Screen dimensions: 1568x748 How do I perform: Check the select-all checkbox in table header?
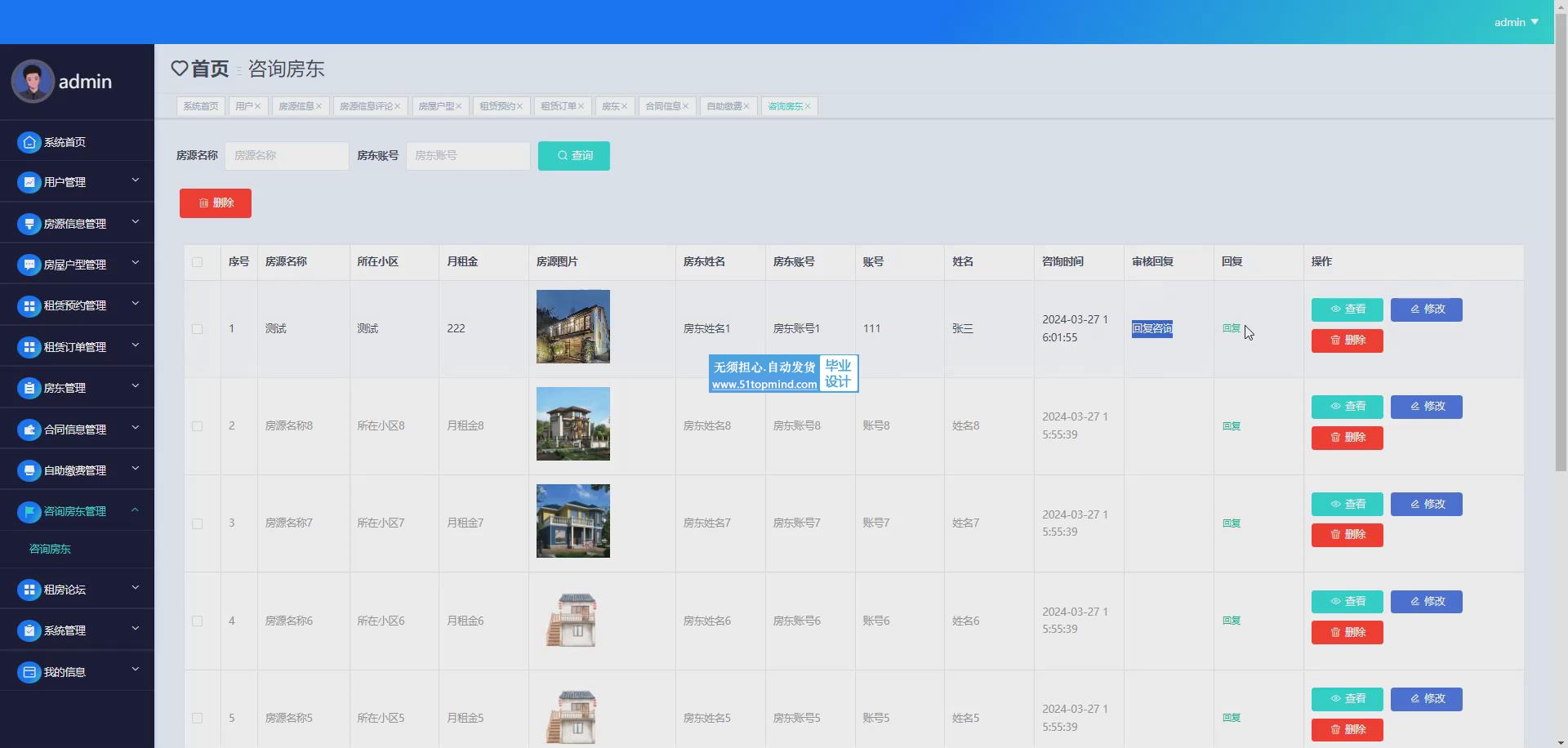[x=197, y=262]
